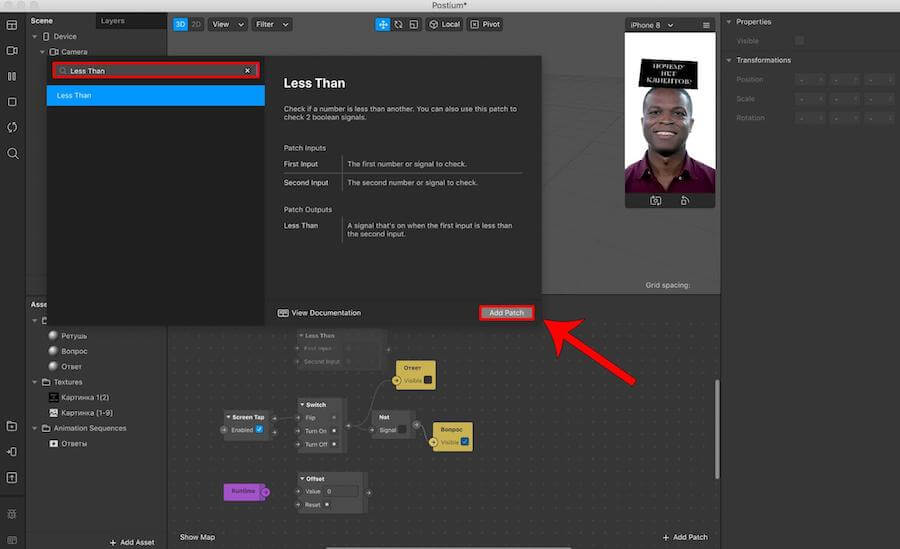Click Show Map in patch editor

click(197, 537)
